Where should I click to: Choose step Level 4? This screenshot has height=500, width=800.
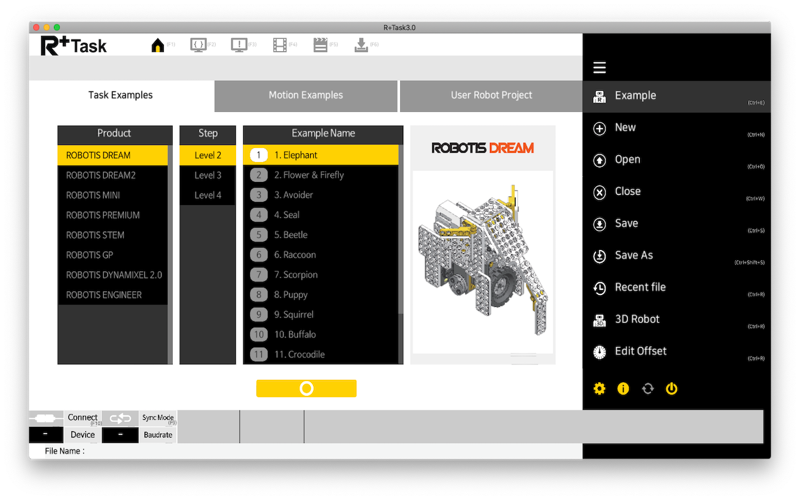tap(208, 195)
